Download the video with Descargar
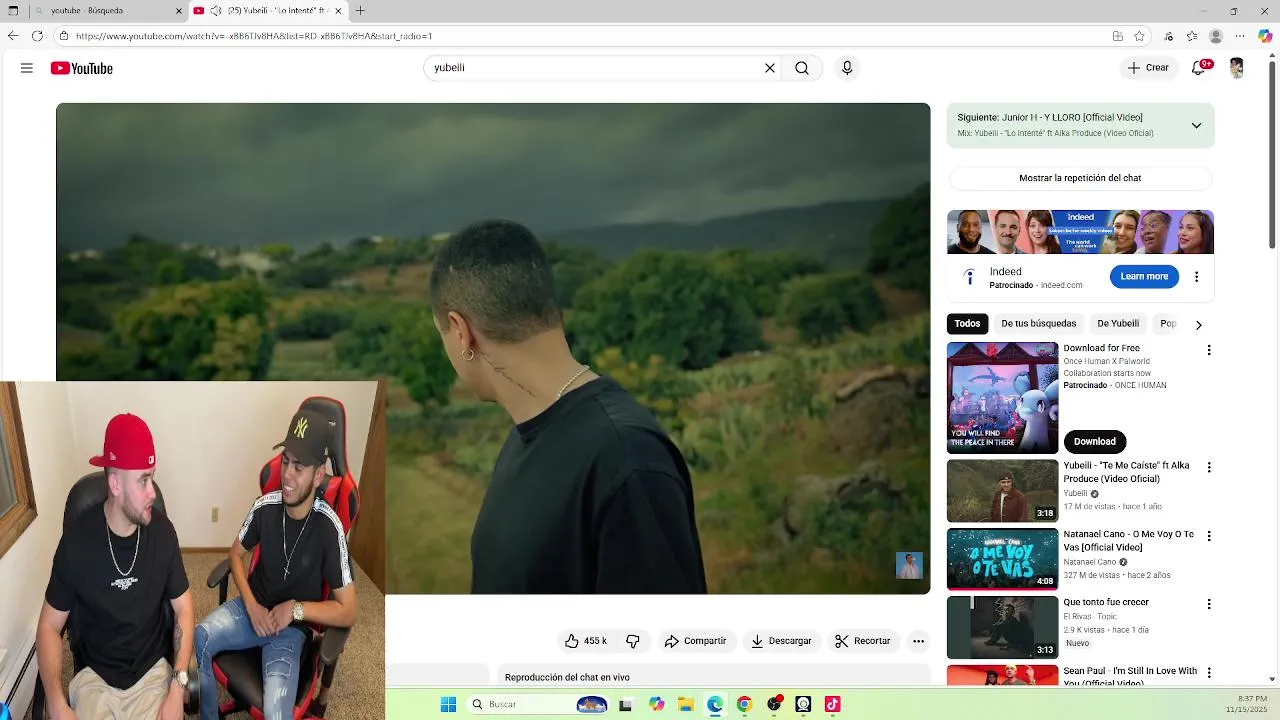The height and width of the screenshot is (720, 1280). (781, 641)
